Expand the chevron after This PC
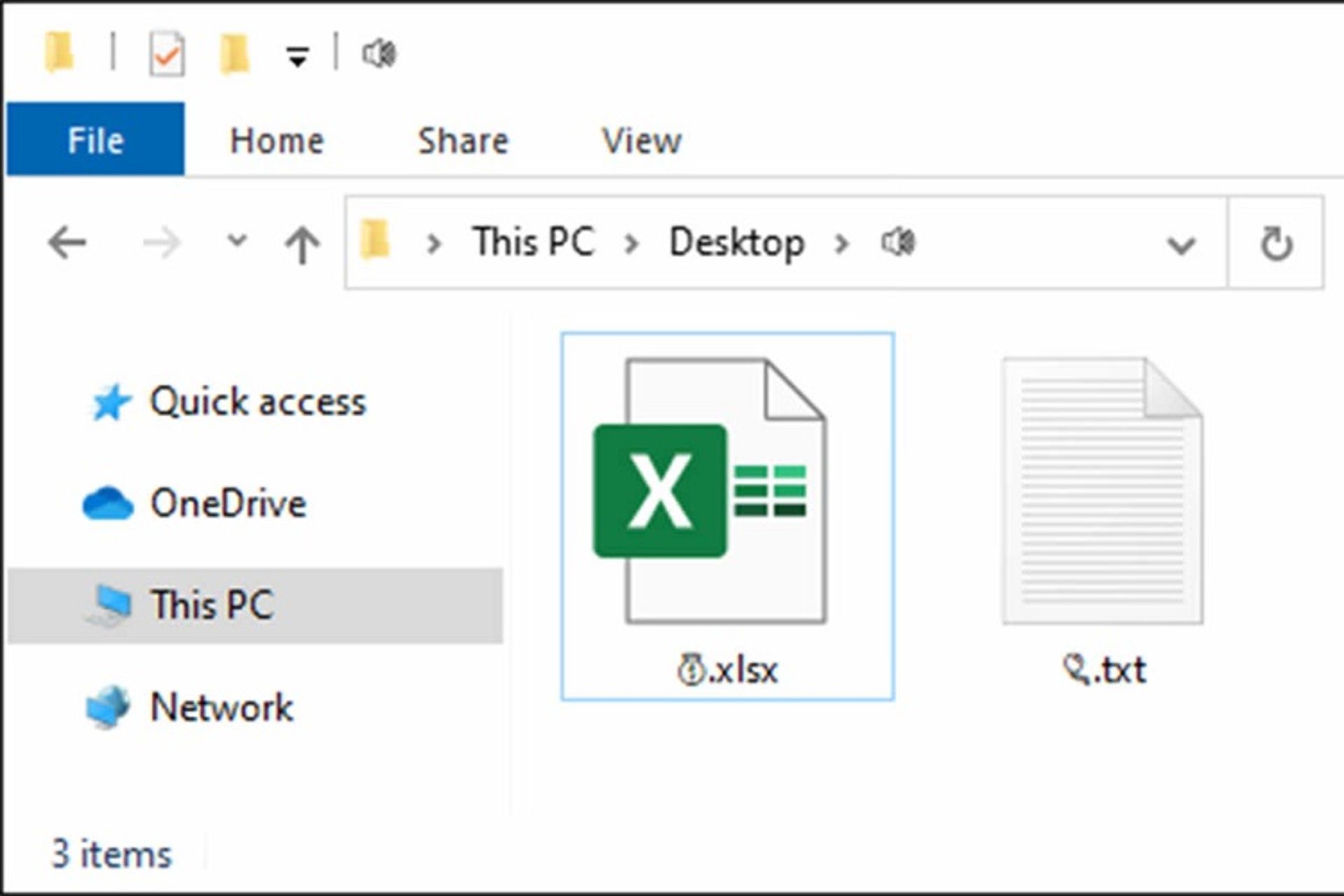This screenshot has width=1344, height=896. coord(631,244)
